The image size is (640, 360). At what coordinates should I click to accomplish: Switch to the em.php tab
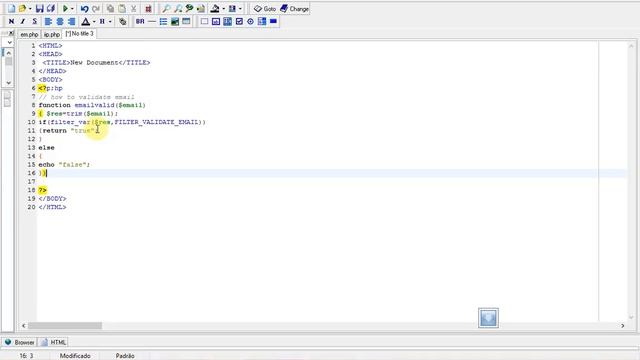click(x=29, y=35)
